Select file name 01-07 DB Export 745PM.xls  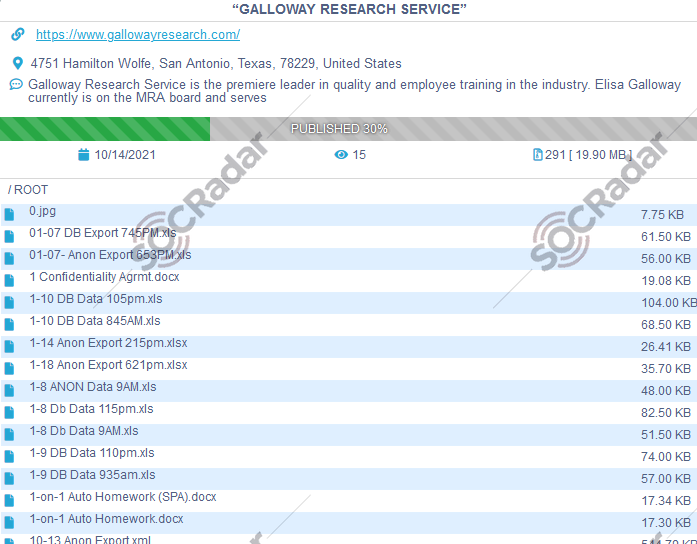point(103,233)
